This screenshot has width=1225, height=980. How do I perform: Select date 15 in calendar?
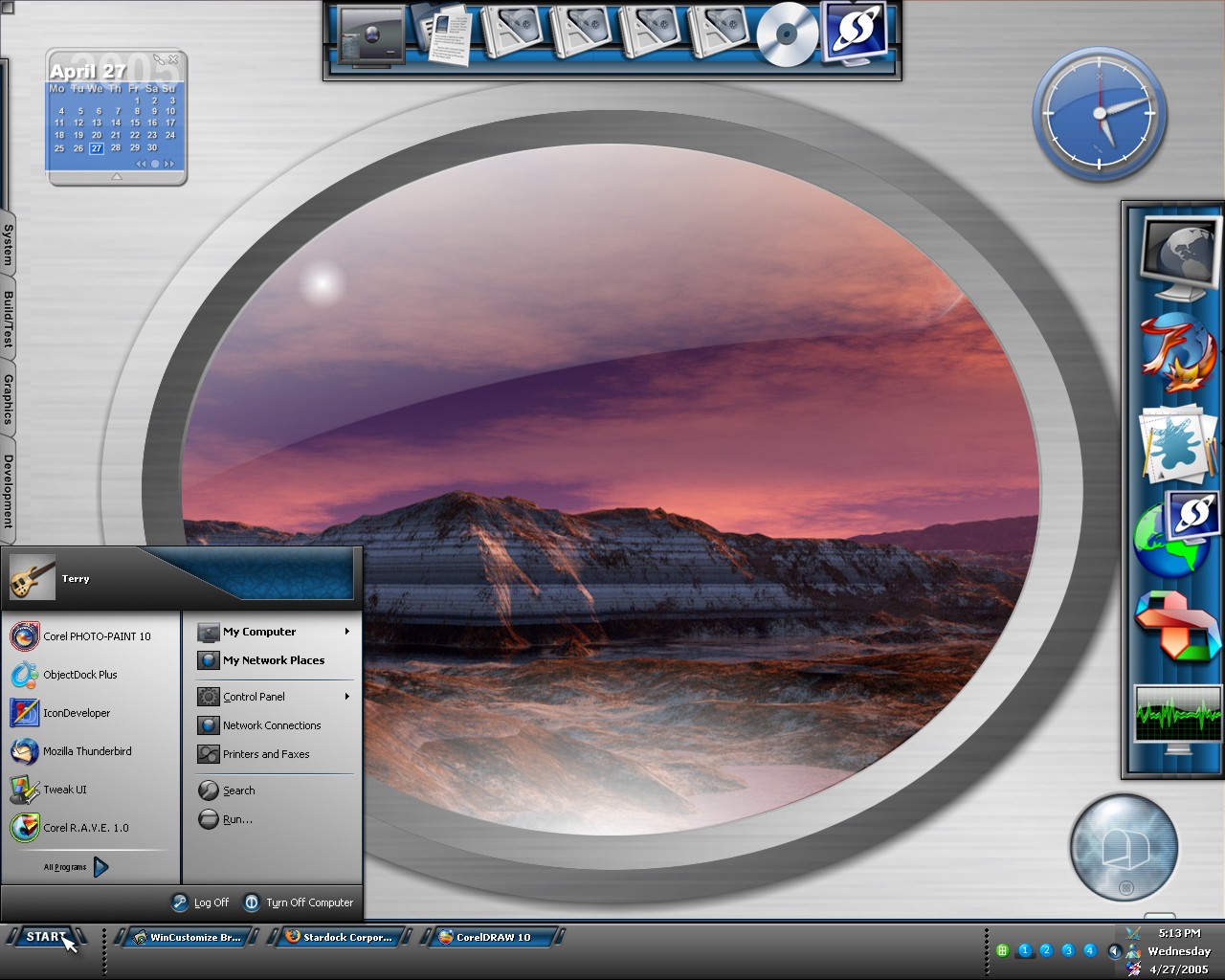coord(134,123)
